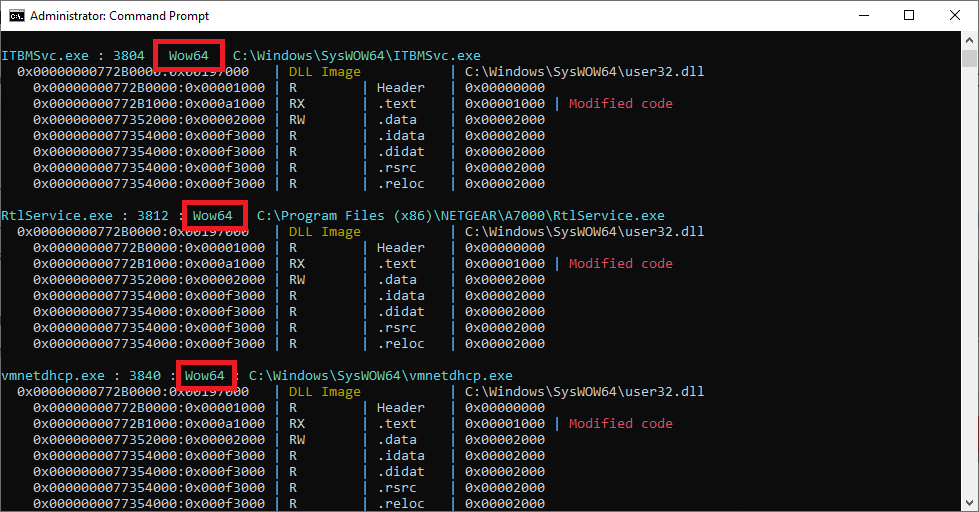Screen dimensions: 979x512
Task: Open the Command Prompt system menu icon
Action: pos(16,16)
